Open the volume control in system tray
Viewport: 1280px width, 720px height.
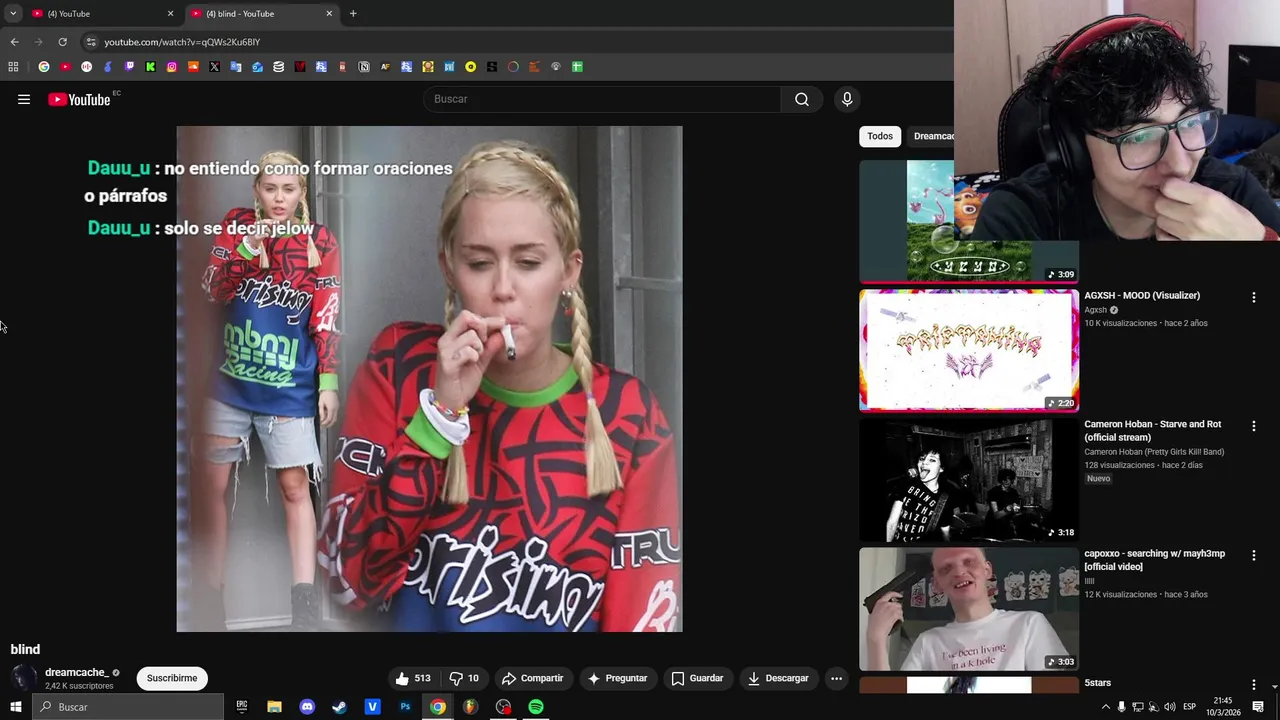coord(1170,707)
